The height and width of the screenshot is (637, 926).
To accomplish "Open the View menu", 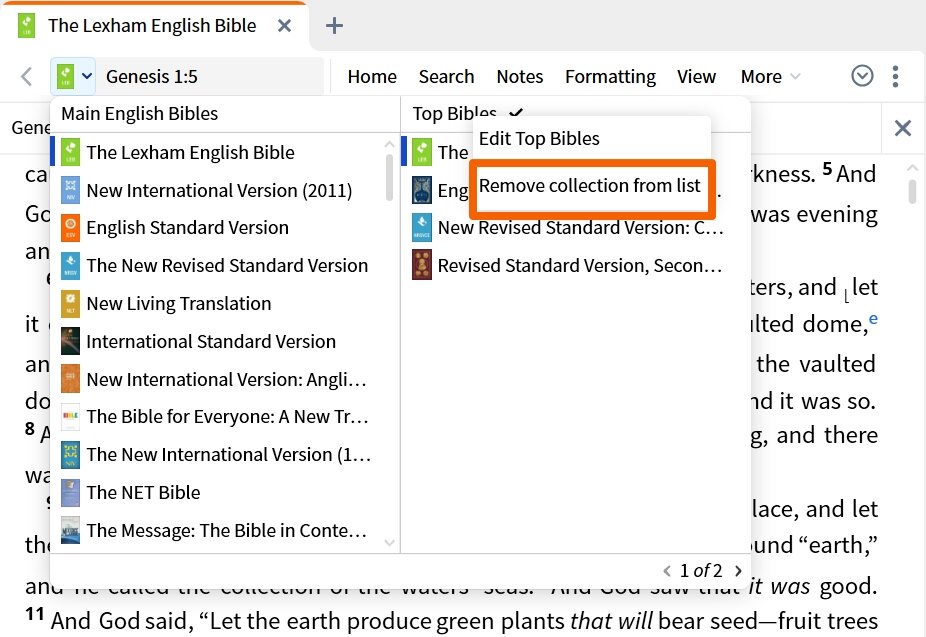I will pyautogui.click(x=696, y=77).
